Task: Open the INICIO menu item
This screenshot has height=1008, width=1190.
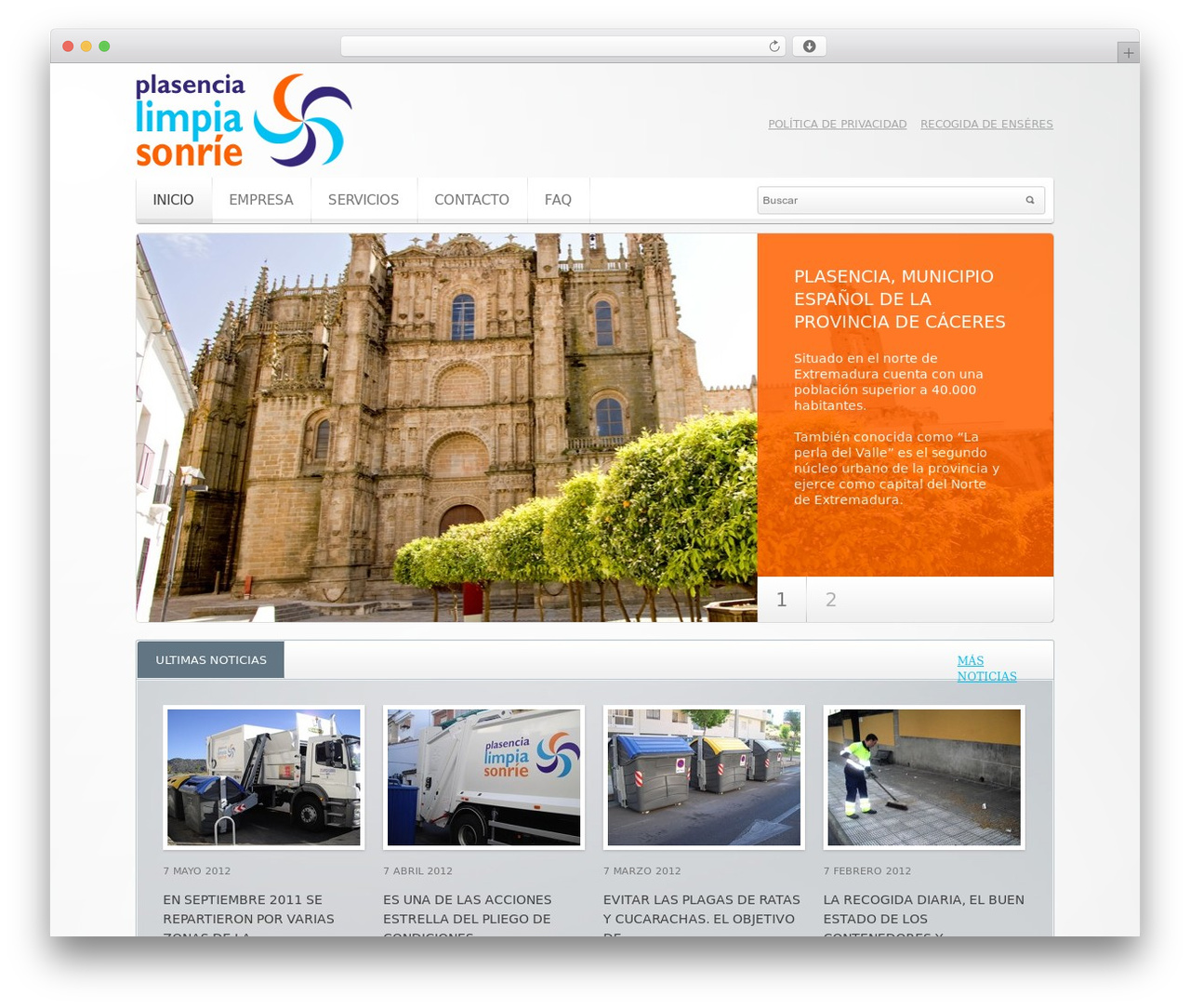Action: point(174,200)
